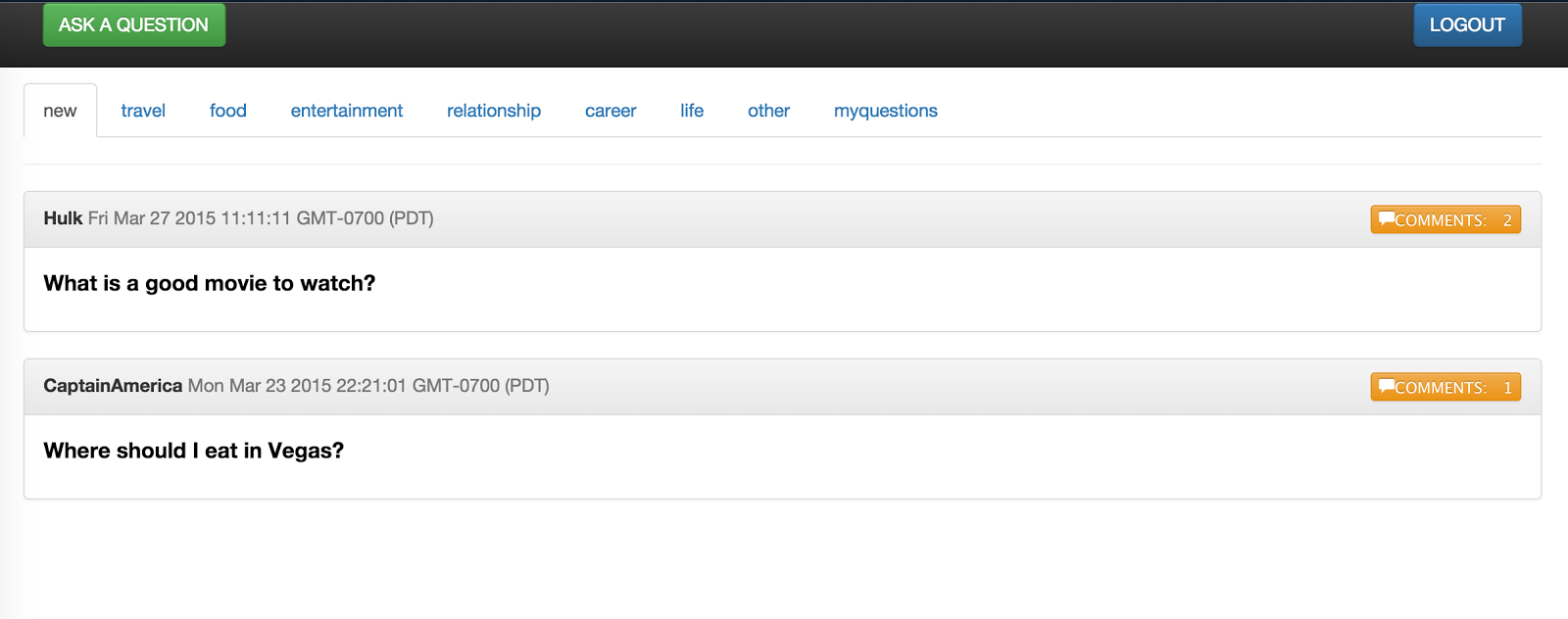Select the food tab
1568x619 pixels.
(x=227, y=111)
